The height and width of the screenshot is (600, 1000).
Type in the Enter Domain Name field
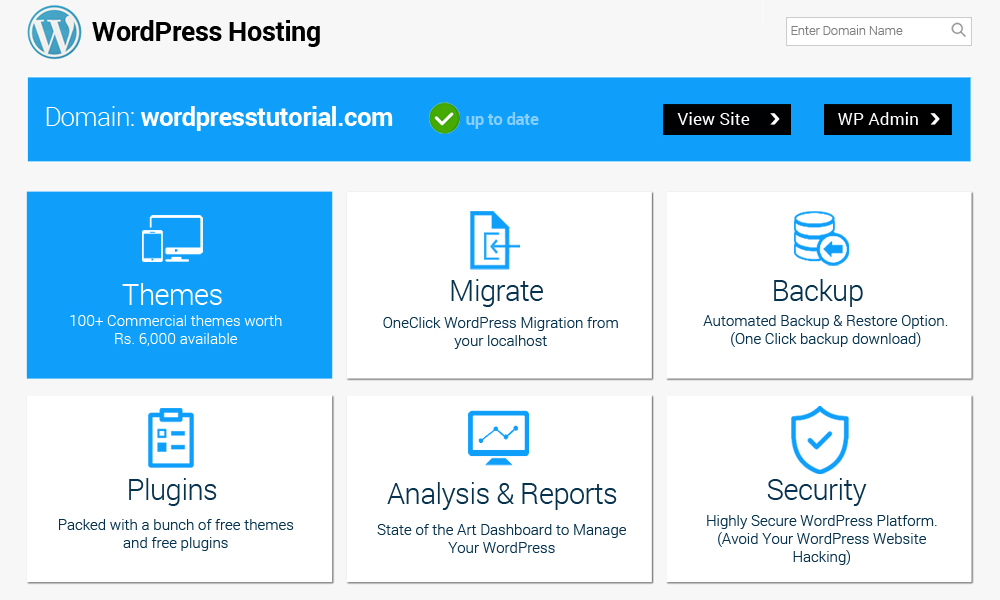click(x=866, y=31)
